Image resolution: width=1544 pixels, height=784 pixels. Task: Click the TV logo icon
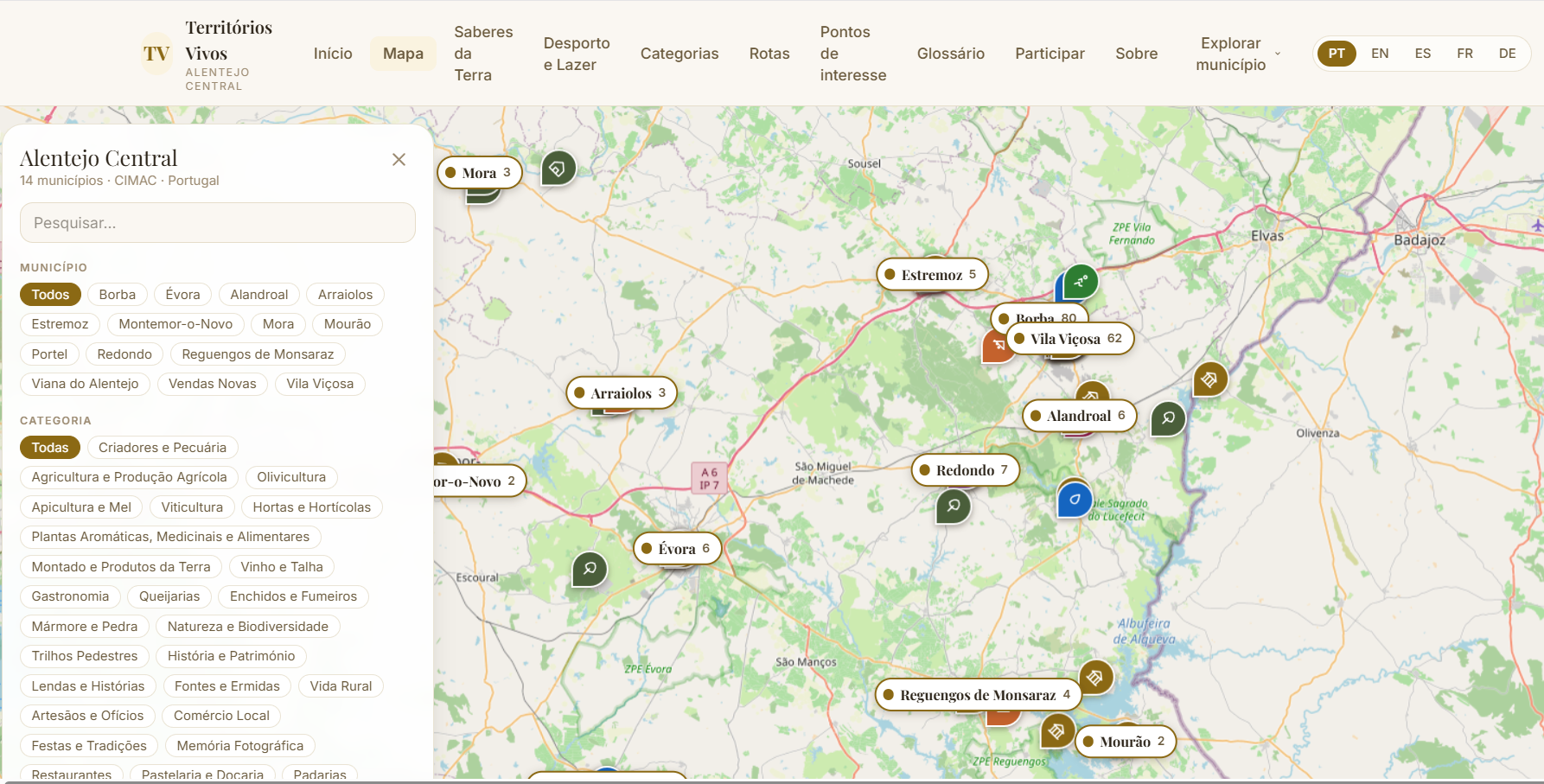pyautogui.click(x=156, y=54)
